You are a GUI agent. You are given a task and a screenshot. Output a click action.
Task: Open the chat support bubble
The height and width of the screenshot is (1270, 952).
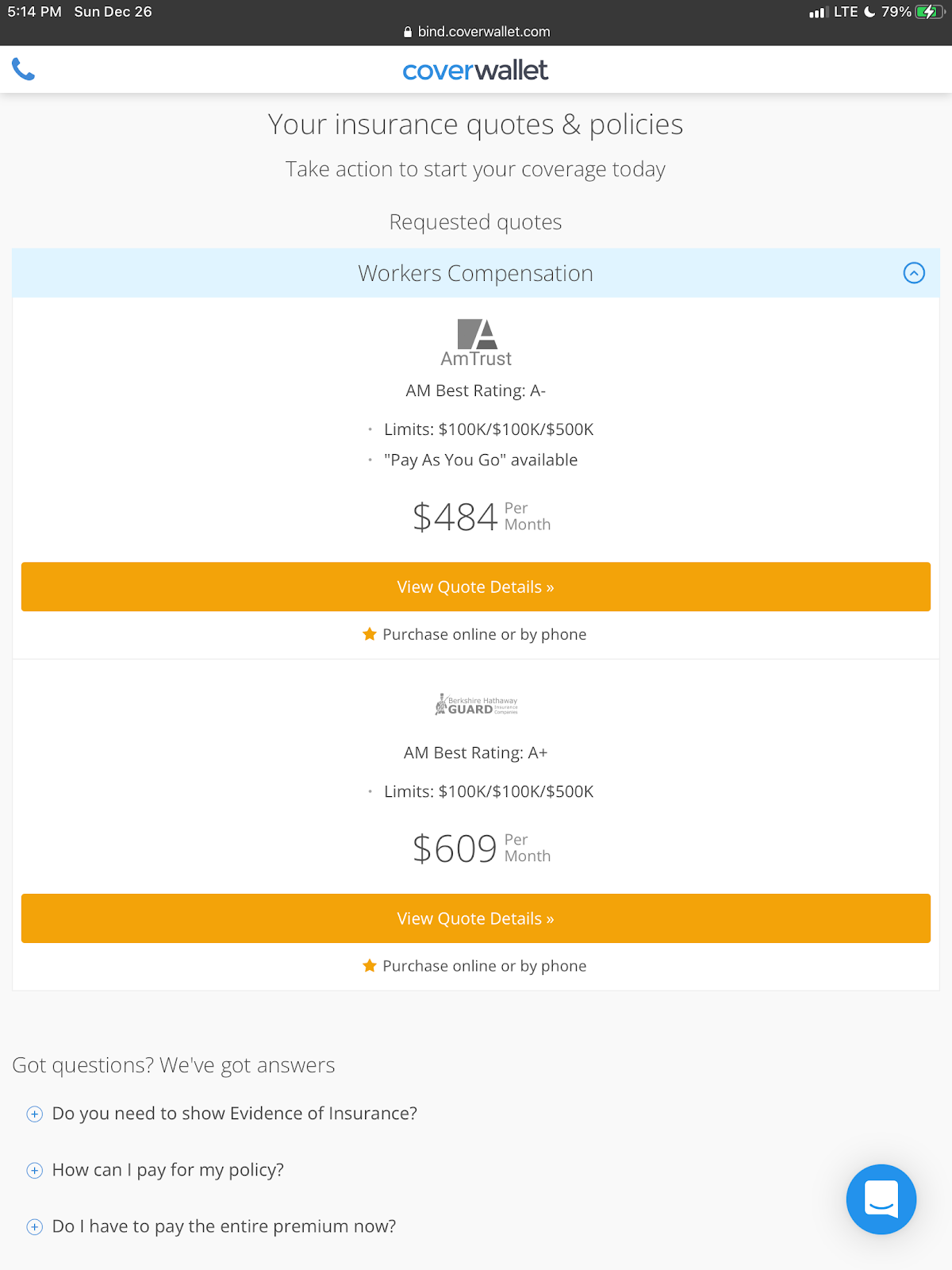[x=881, y=1199]
